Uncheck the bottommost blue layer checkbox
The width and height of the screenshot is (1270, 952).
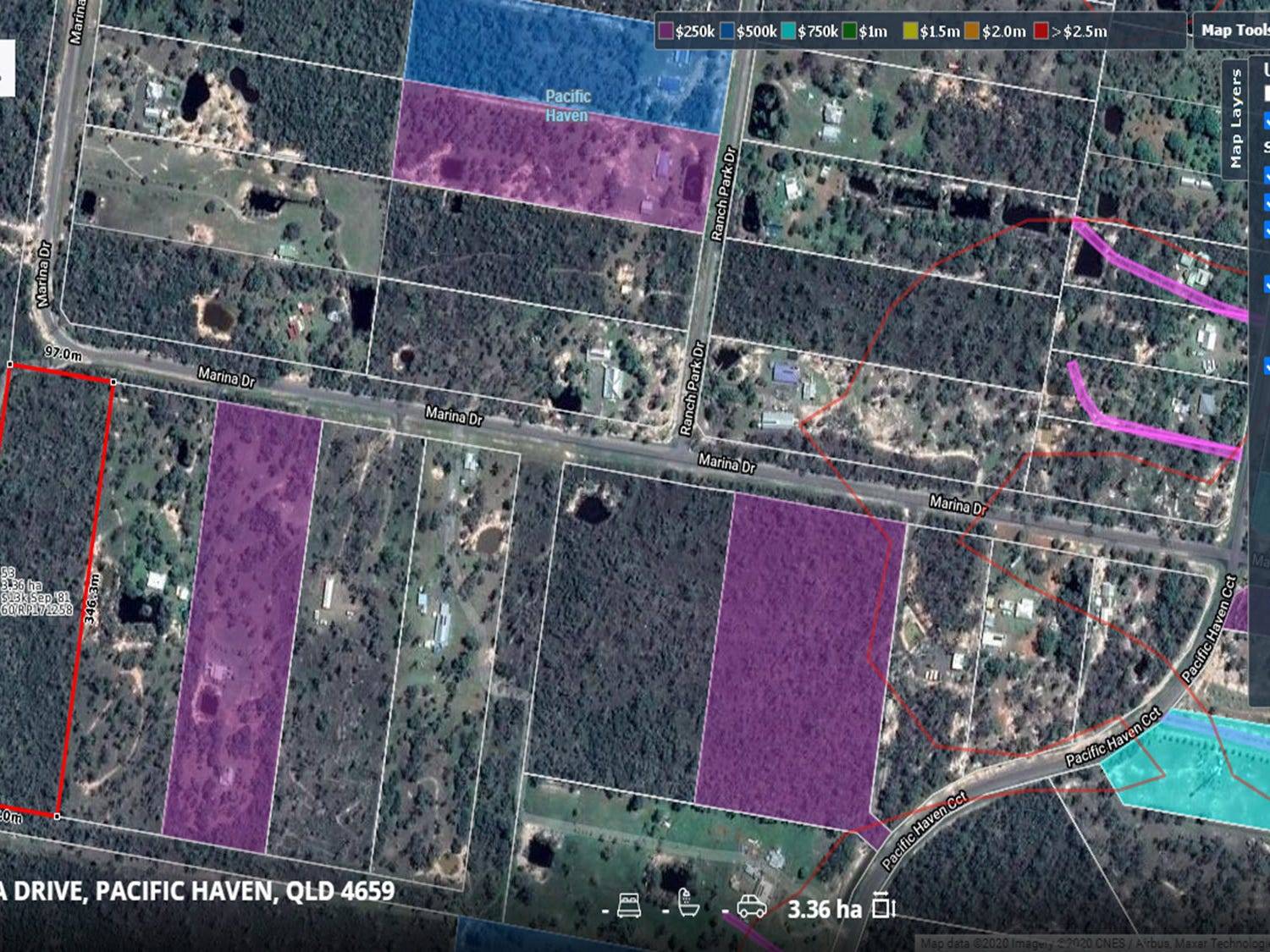coord(1267,366)
